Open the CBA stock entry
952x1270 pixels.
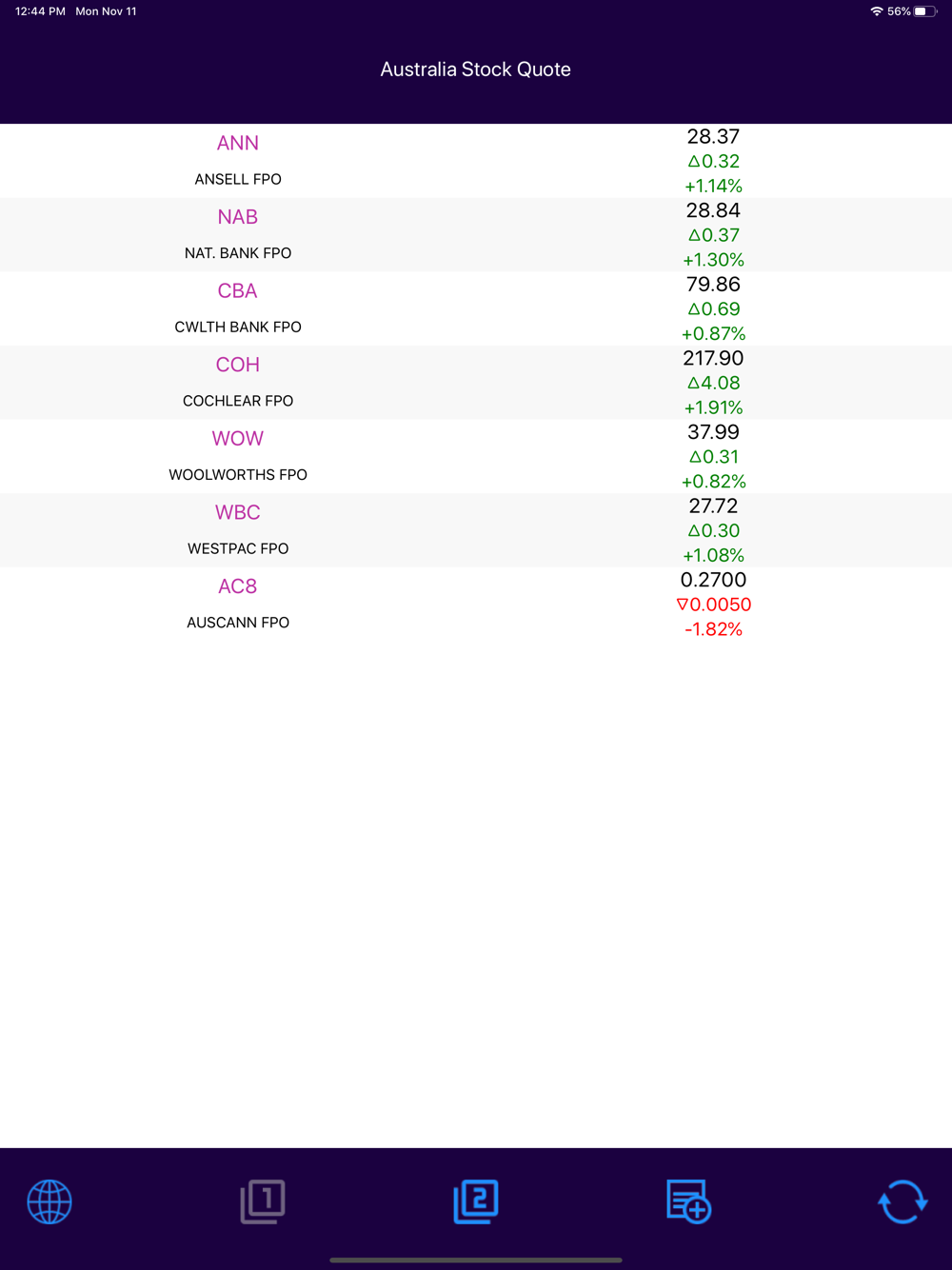coord(476,308)
